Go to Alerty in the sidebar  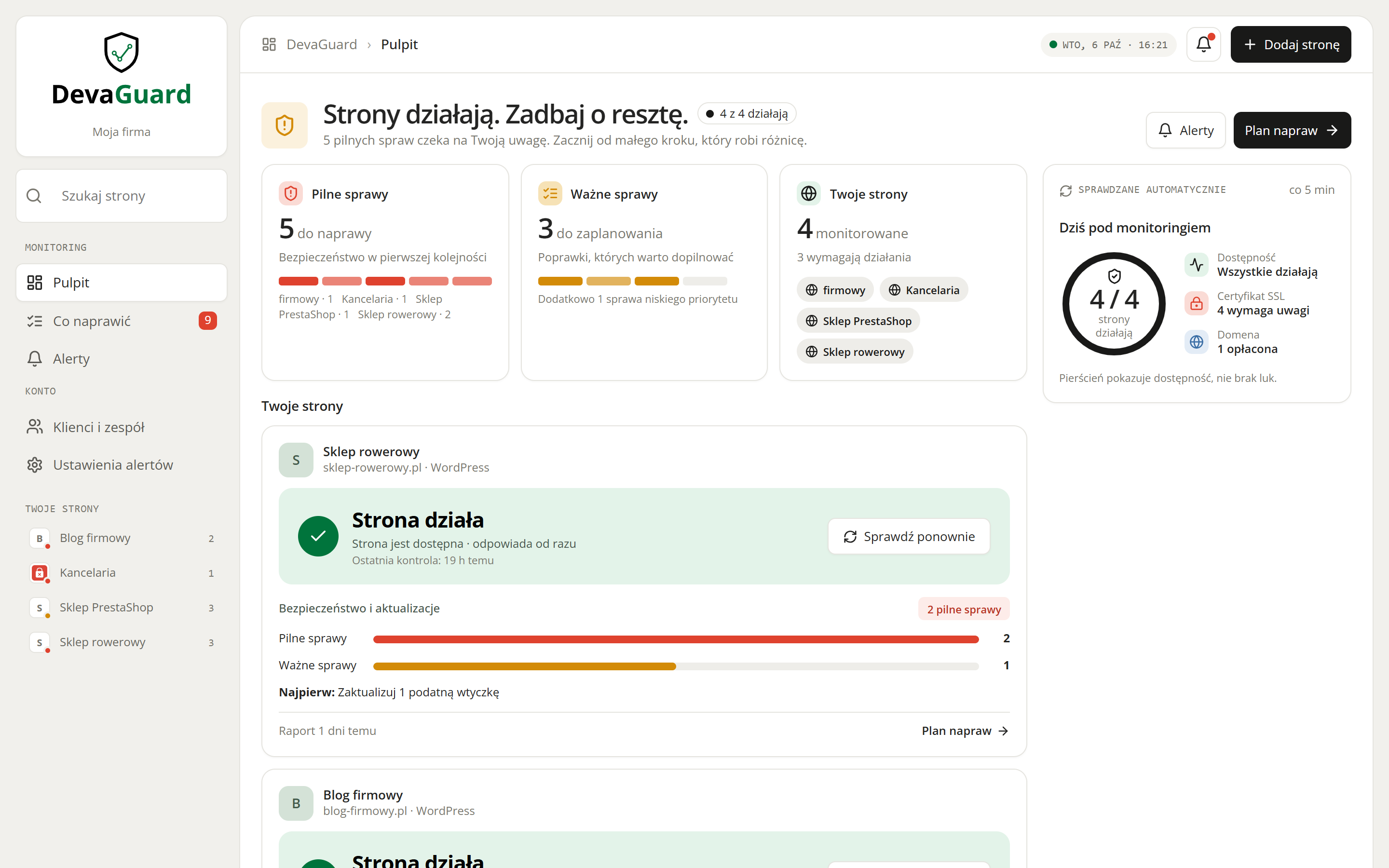pos(122,359)
